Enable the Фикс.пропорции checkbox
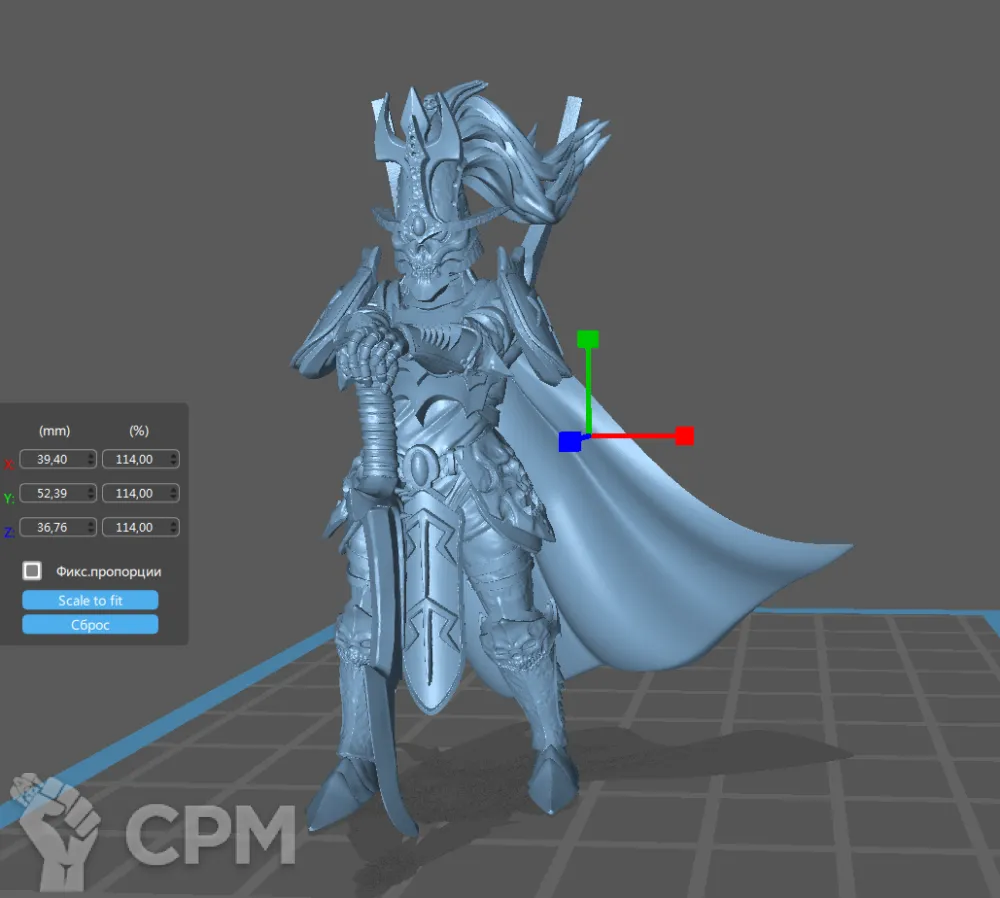Viewport: 1000px width, 898px height. point(33,571)
